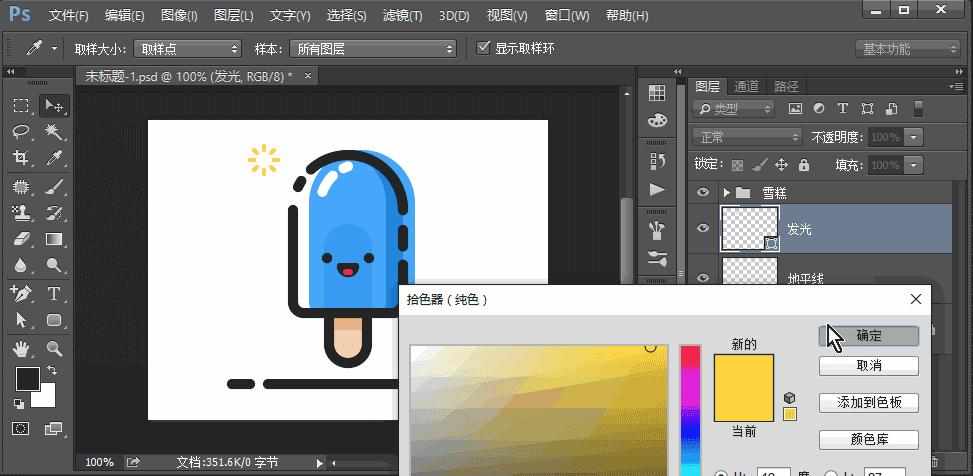Select the Zoom tool

(55, 349)
